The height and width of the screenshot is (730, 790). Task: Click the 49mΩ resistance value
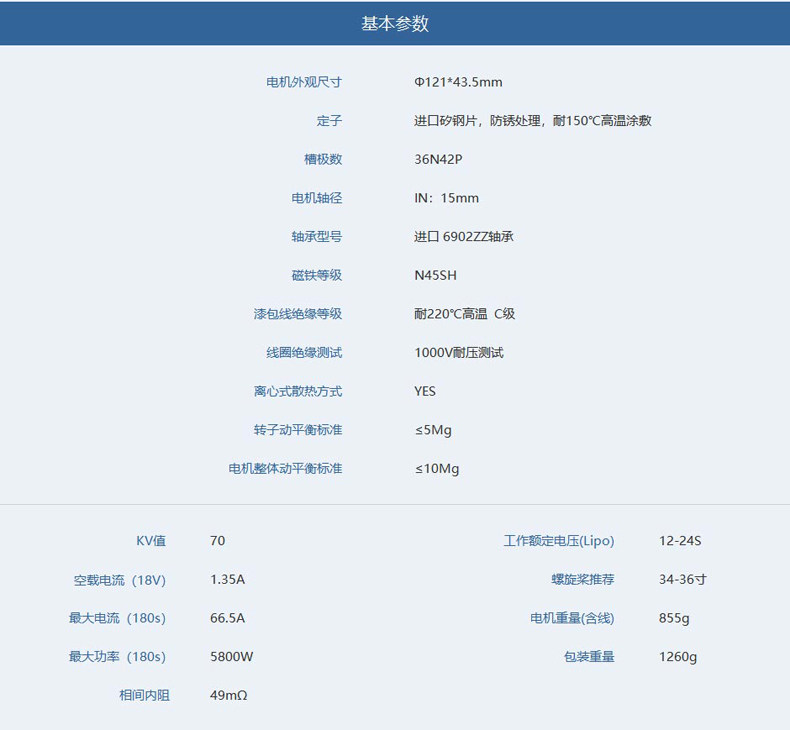pyautogui.click(x=229, y=696)
